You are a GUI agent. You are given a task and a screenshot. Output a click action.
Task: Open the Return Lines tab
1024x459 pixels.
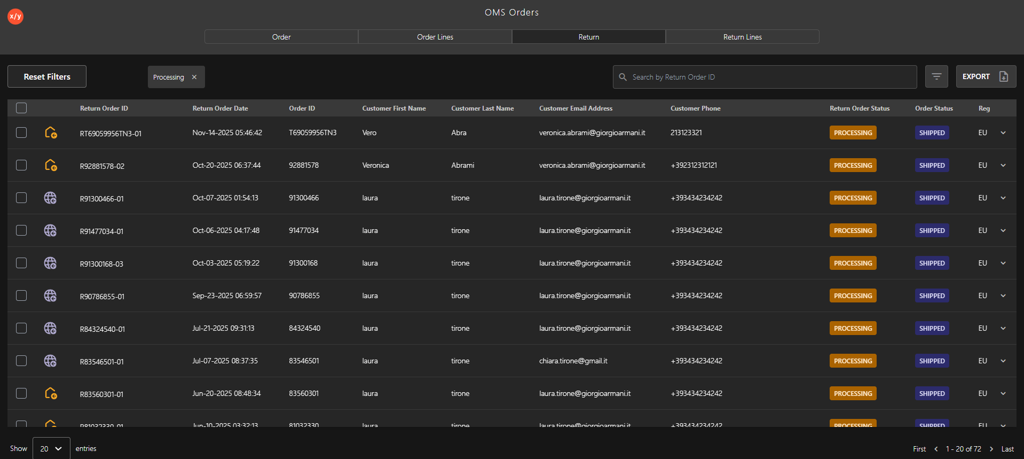click(x=743, y=37)
